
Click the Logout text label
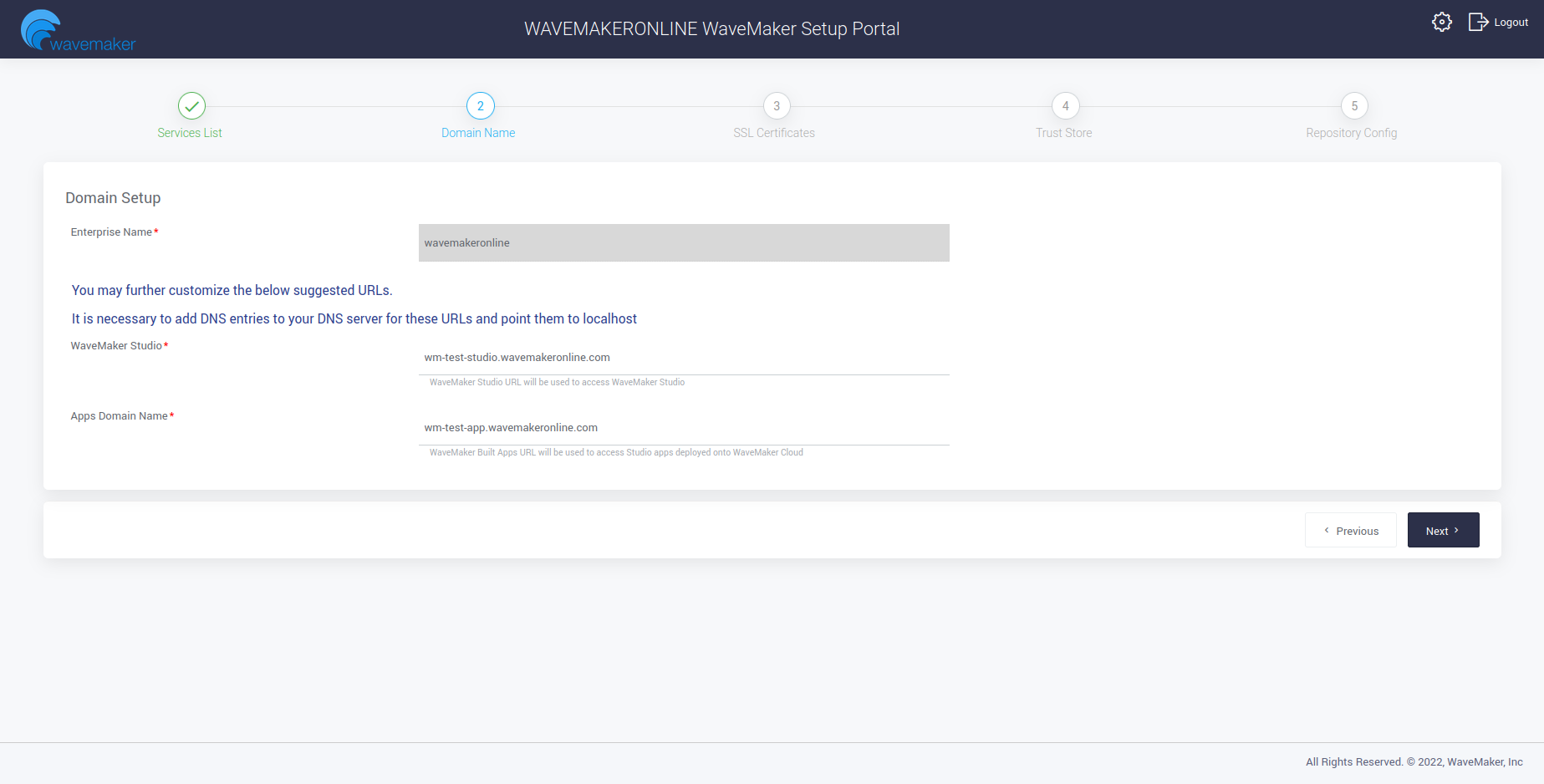(x=1510, y=23)
